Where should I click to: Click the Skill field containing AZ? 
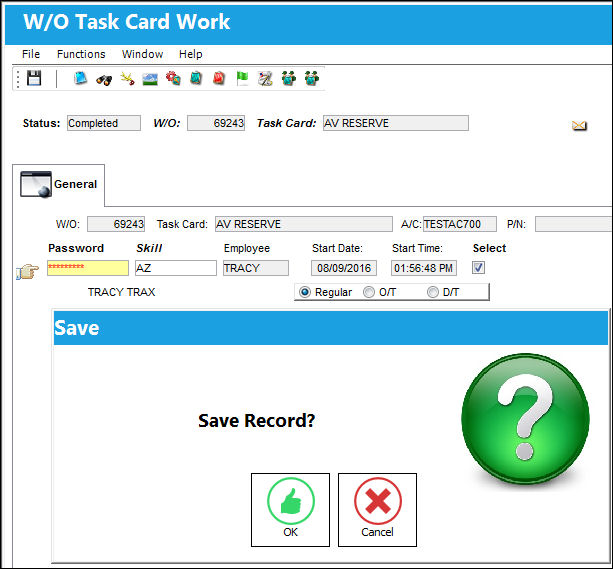coord(176,268)
